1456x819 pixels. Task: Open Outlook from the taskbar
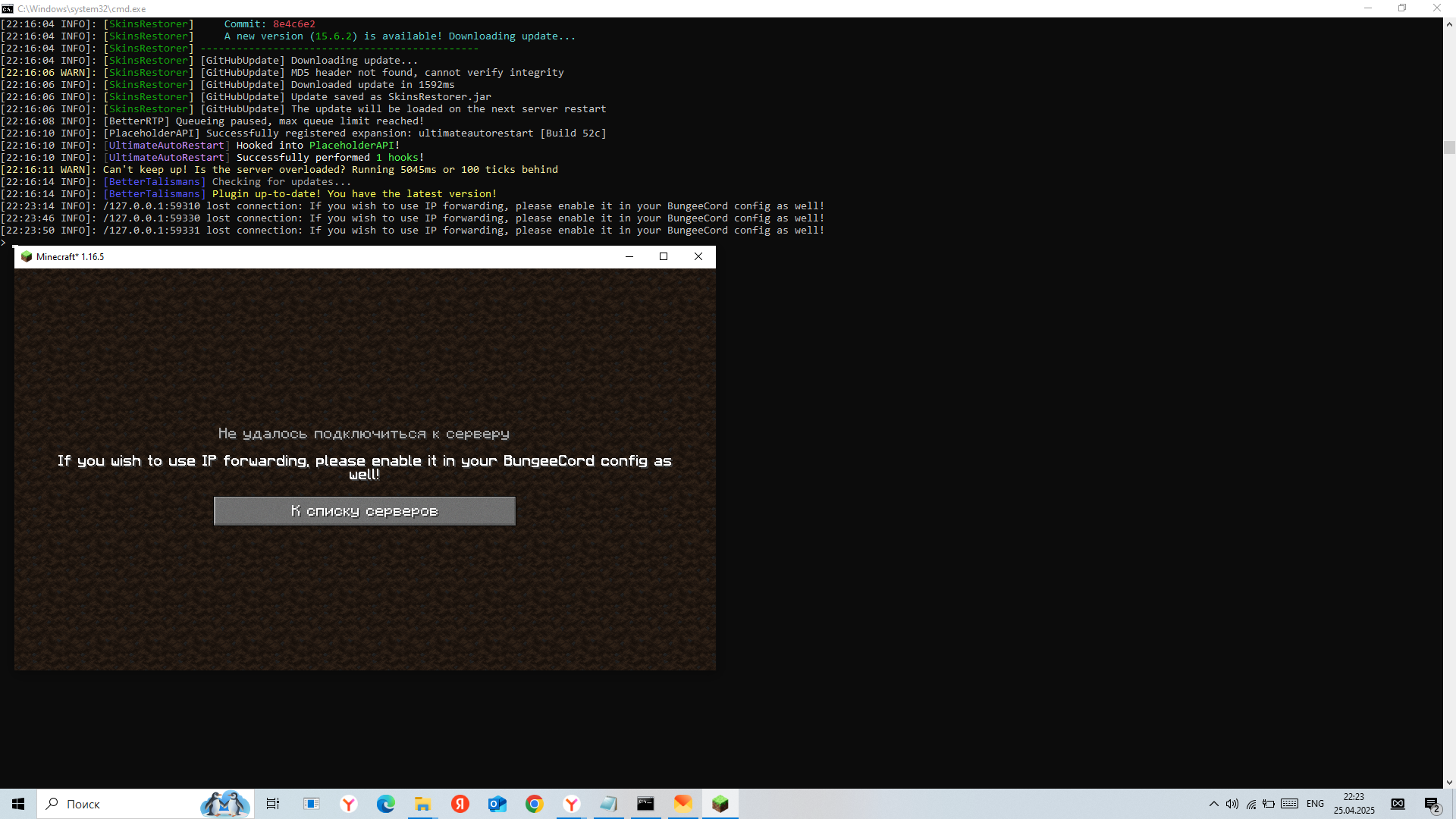coord(497,804)
